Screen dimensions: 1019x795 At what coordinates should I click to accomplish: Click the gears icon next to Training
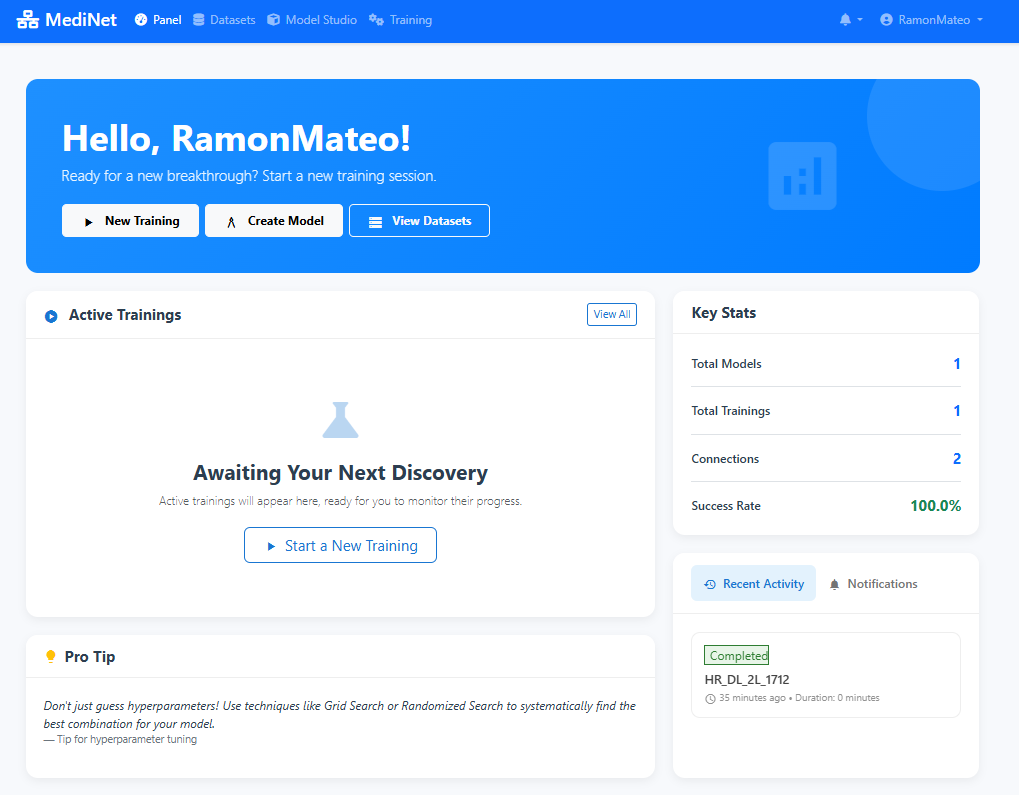coord(376,20)
